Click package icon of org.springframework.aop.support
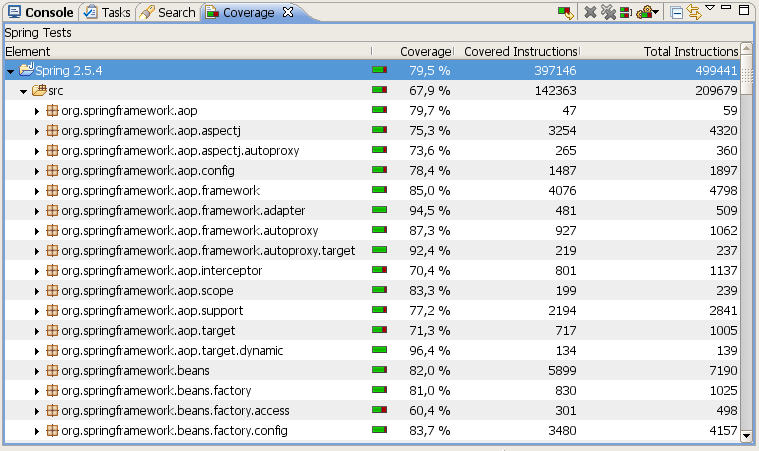Image resolution: width=759 pixels, height=451 pixels. point(52,310)
